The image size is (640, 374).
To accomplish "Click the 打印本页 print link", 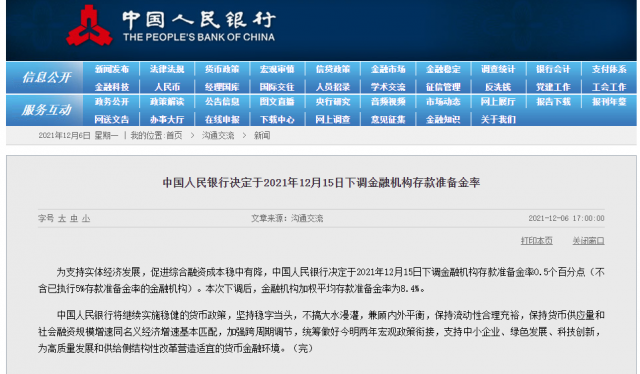I will pos(537,241).
